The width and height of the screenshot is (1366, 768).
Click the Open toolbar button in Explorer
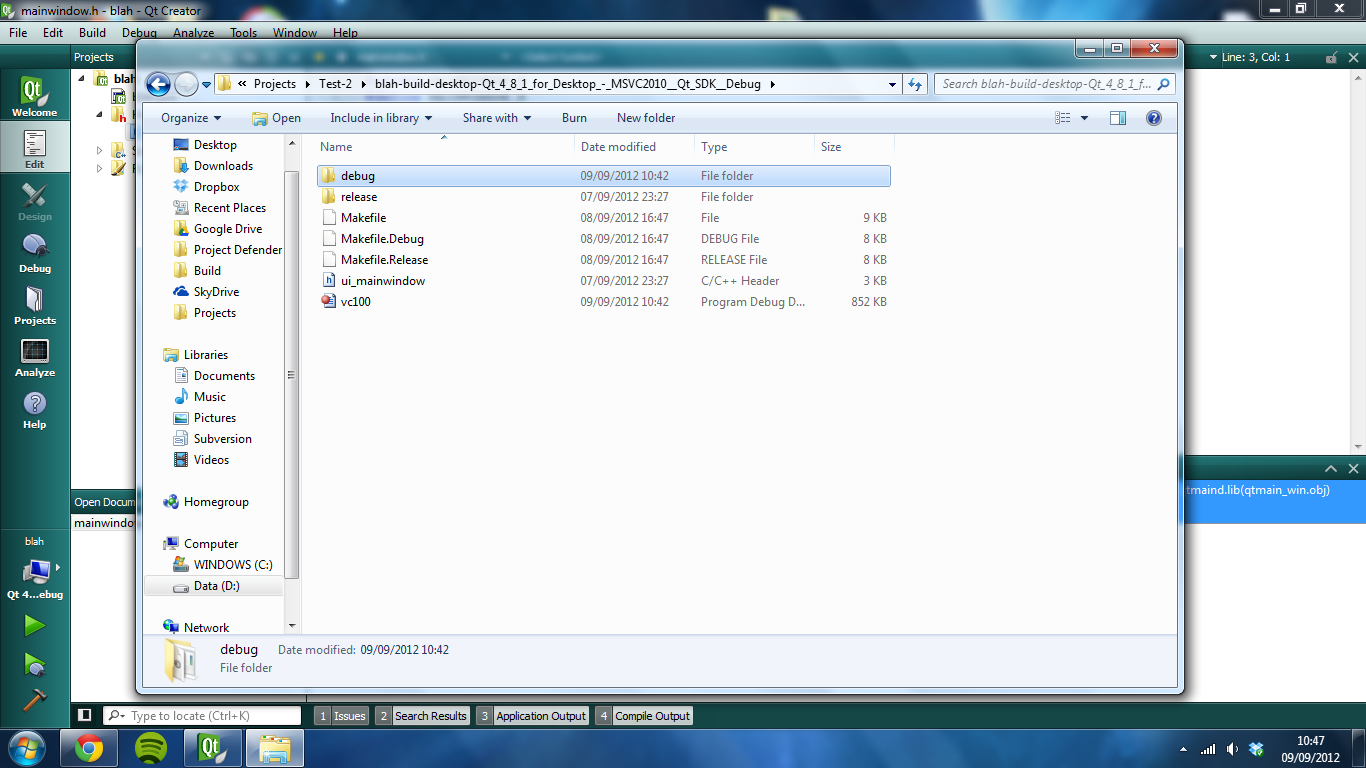pos(276,118)
